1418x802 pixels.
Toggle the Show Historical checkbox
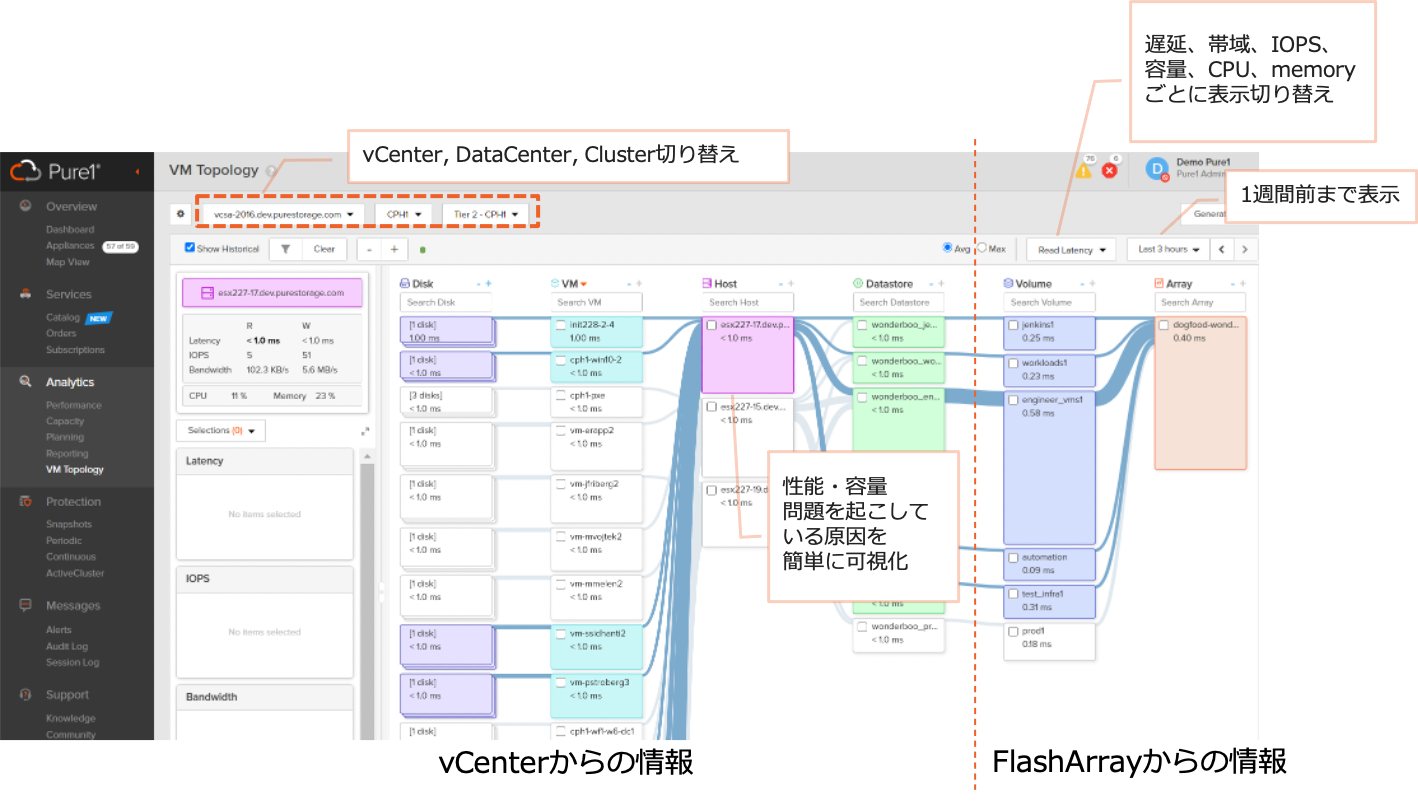click(x=190, y=249)
